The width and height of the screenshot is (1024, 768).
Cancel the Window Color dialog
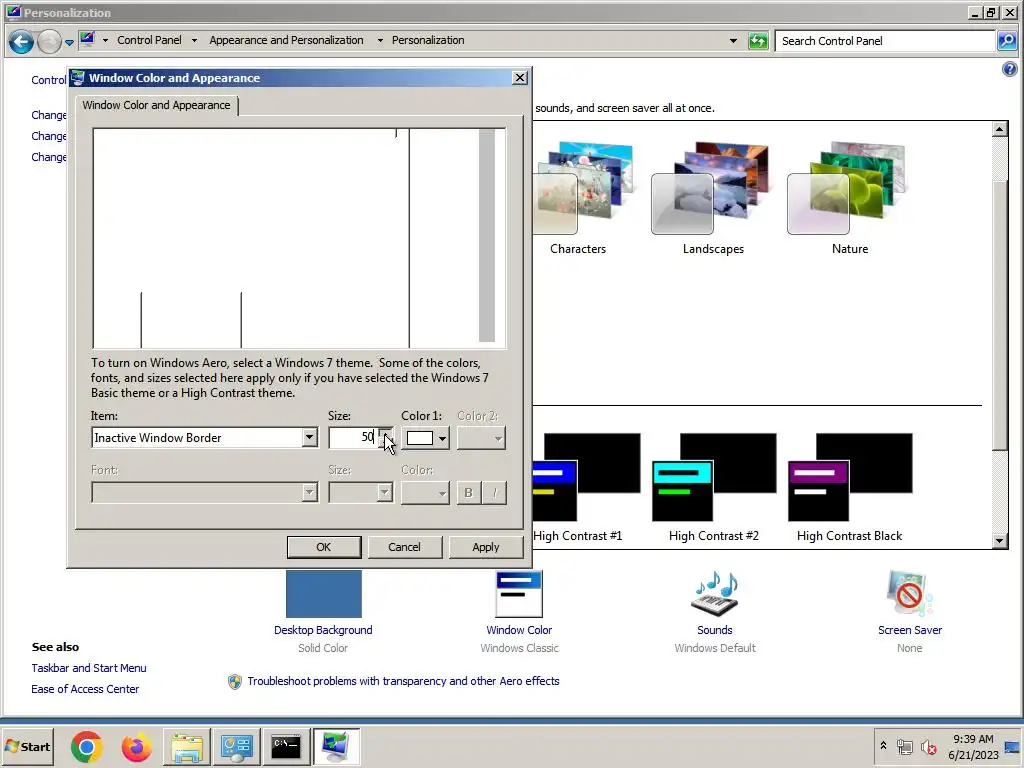(404, 547)
